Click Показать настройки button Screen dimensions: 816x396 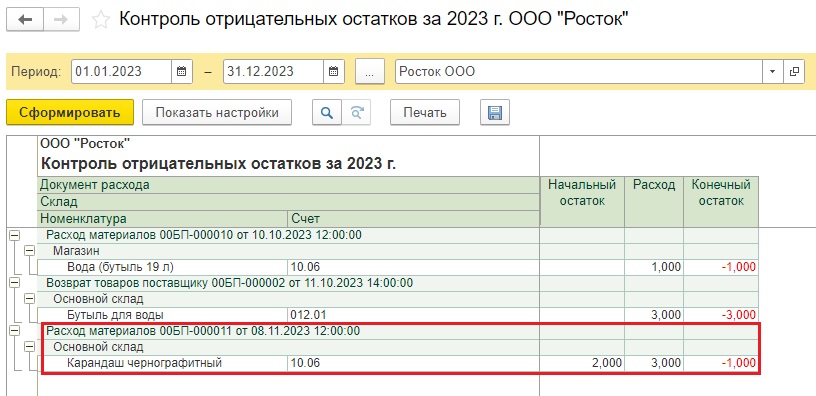[x=216, y=112]
